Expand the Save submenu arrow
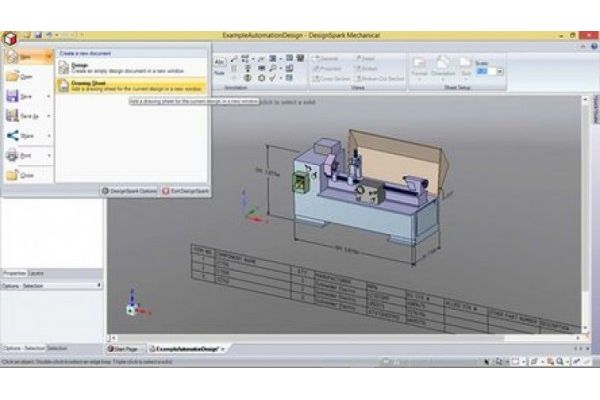This screenshot has width=600, height=400. (x=49, y=96)
